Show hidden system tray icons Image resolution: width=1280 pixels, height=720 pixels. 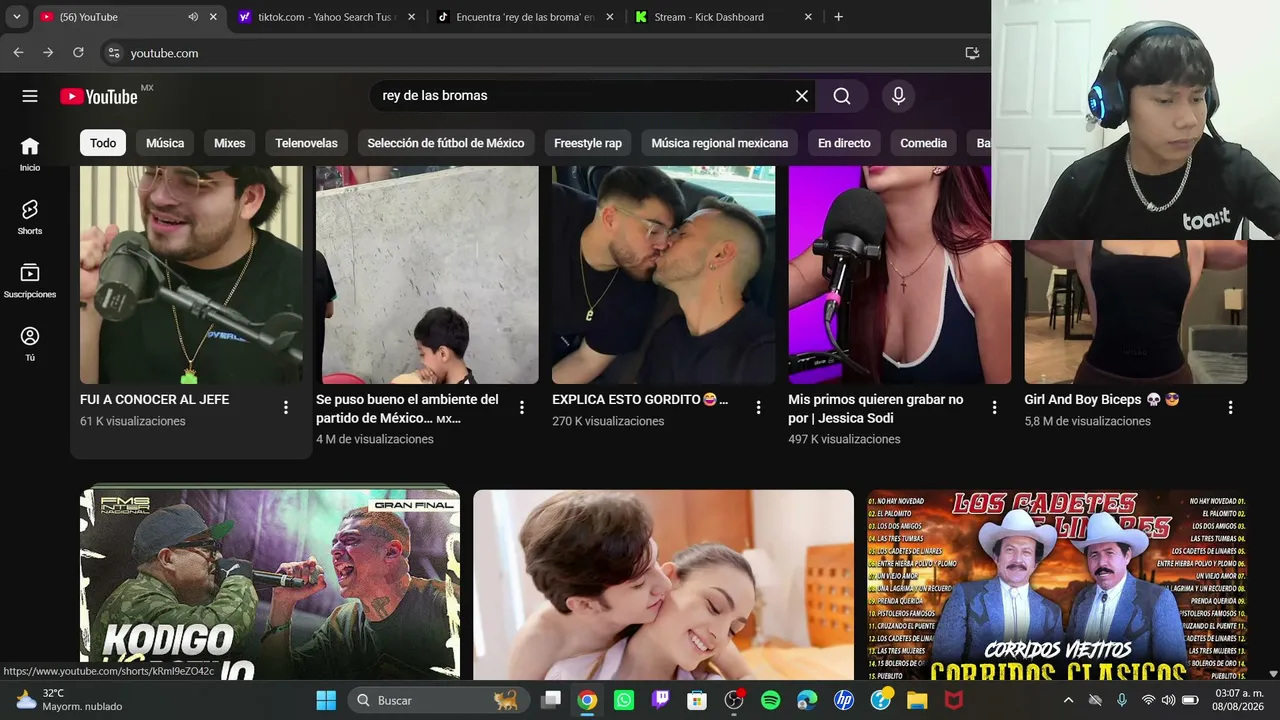1068,700
